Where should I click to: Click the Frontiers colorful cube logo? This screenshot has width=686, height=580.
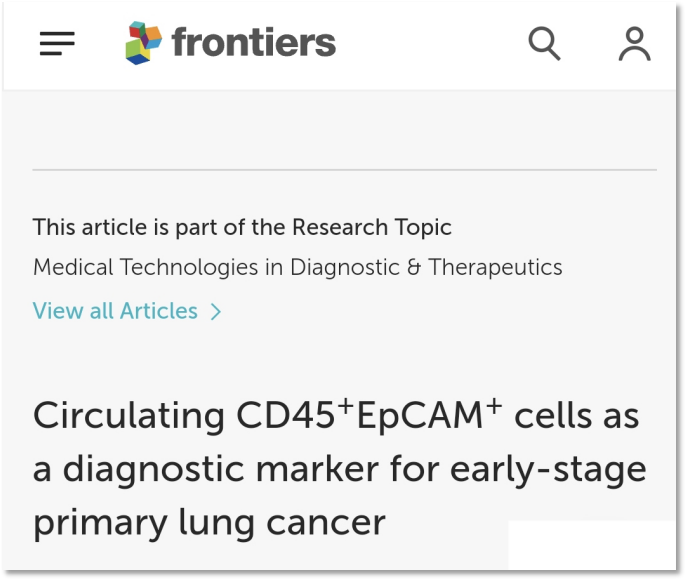(144, 43)
